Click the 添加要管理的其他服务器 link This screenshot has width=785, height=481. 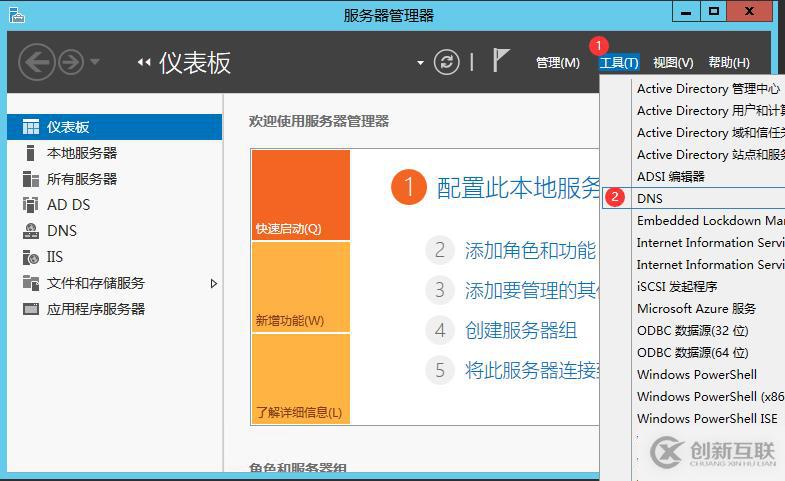coord(532,290)
